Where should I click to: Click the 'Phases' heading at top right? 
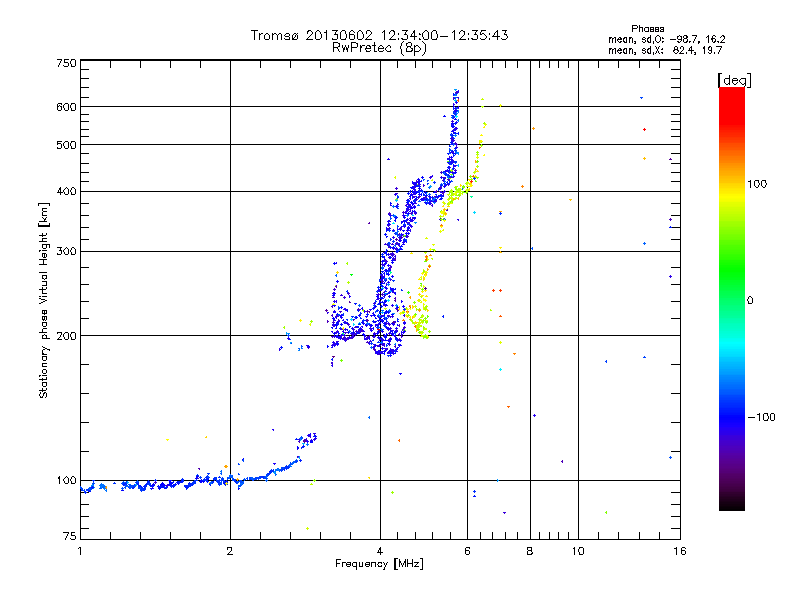click(647, 29)
